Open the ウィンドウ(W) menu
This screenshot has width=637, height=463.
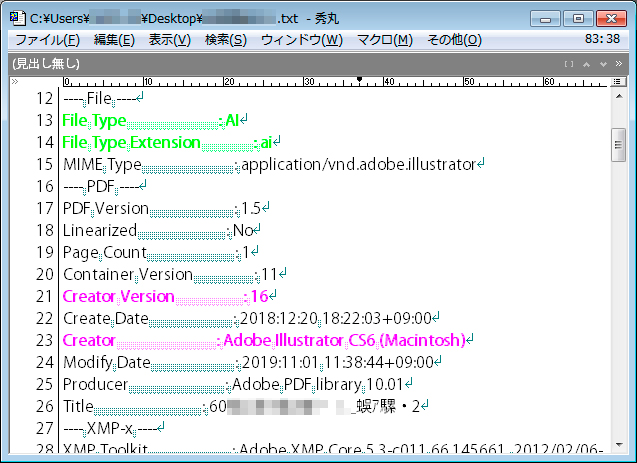coord(302,40)
